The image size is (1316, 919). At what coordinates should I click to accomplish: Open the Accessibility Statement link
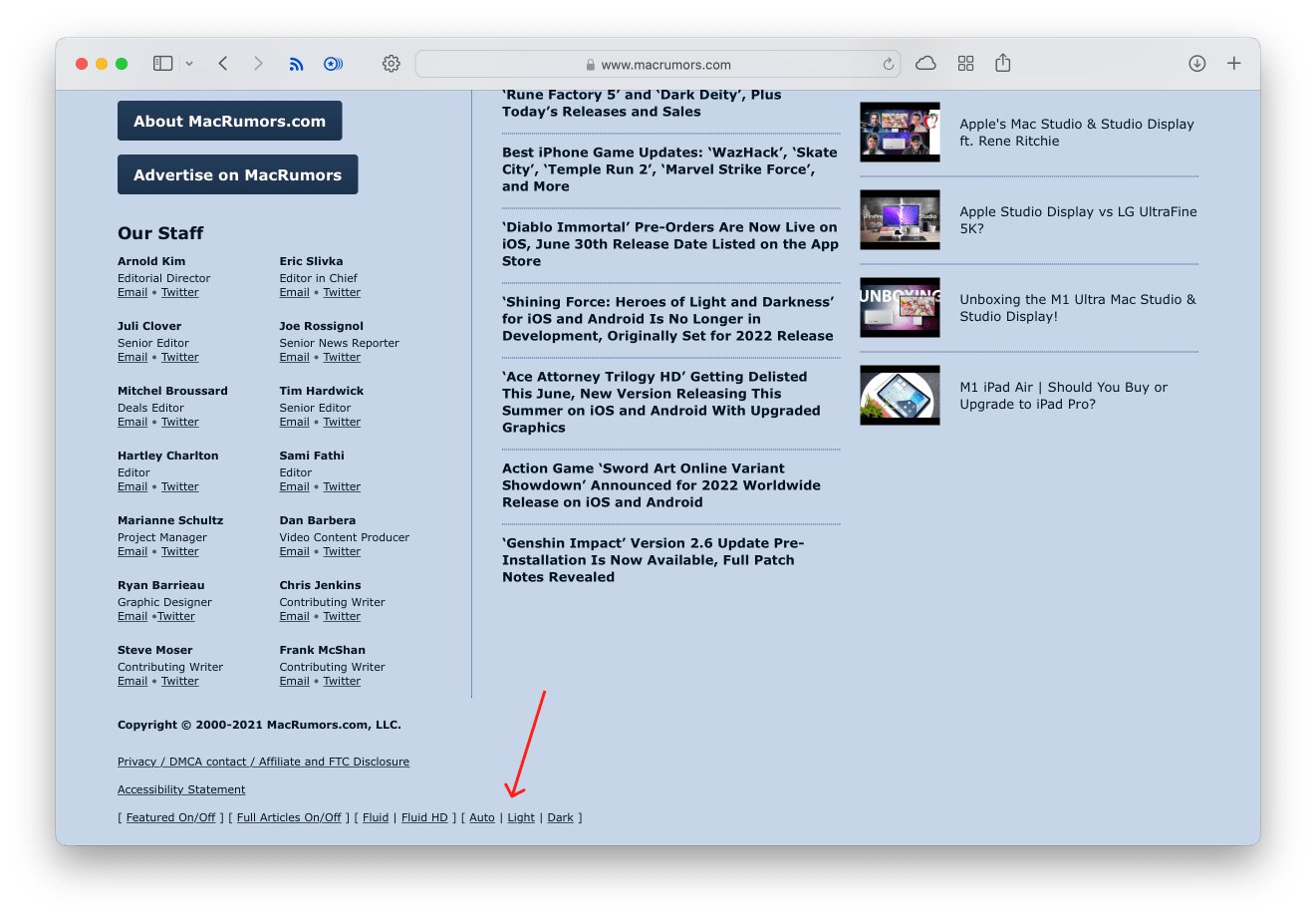click(181, 789)
